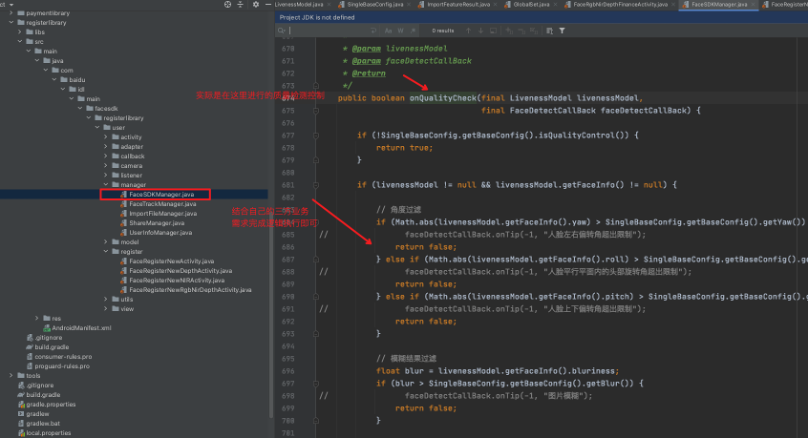Expand the activity folder
This screenshot has width=808, height=438.
click(106, 137)
